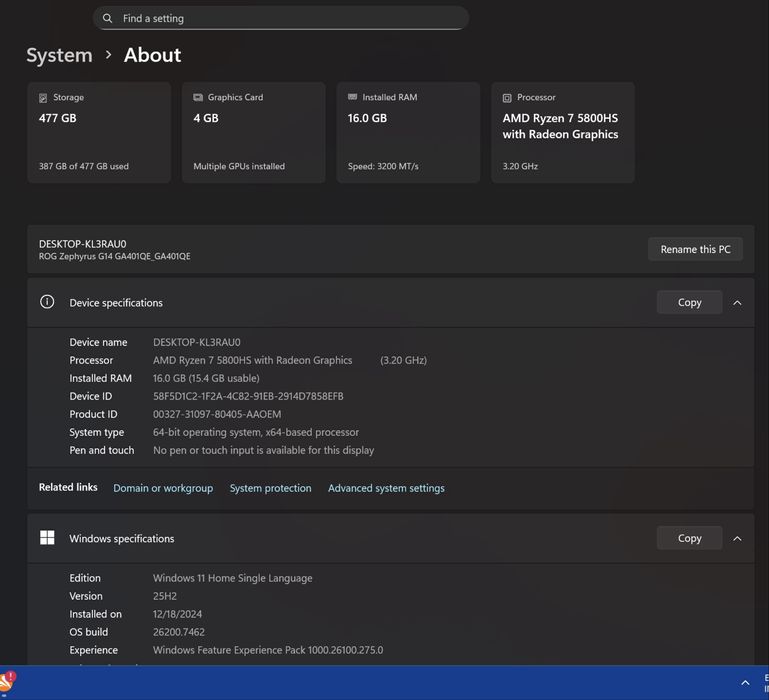Click the Device specifications info icon
Viewport: 769px width, 700px height.
click(x=47, y=302)
